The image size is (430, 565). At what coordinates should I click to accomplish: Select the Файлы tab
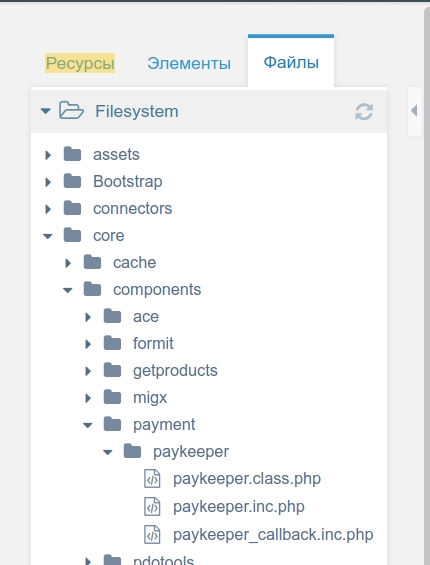click(291, 62)
